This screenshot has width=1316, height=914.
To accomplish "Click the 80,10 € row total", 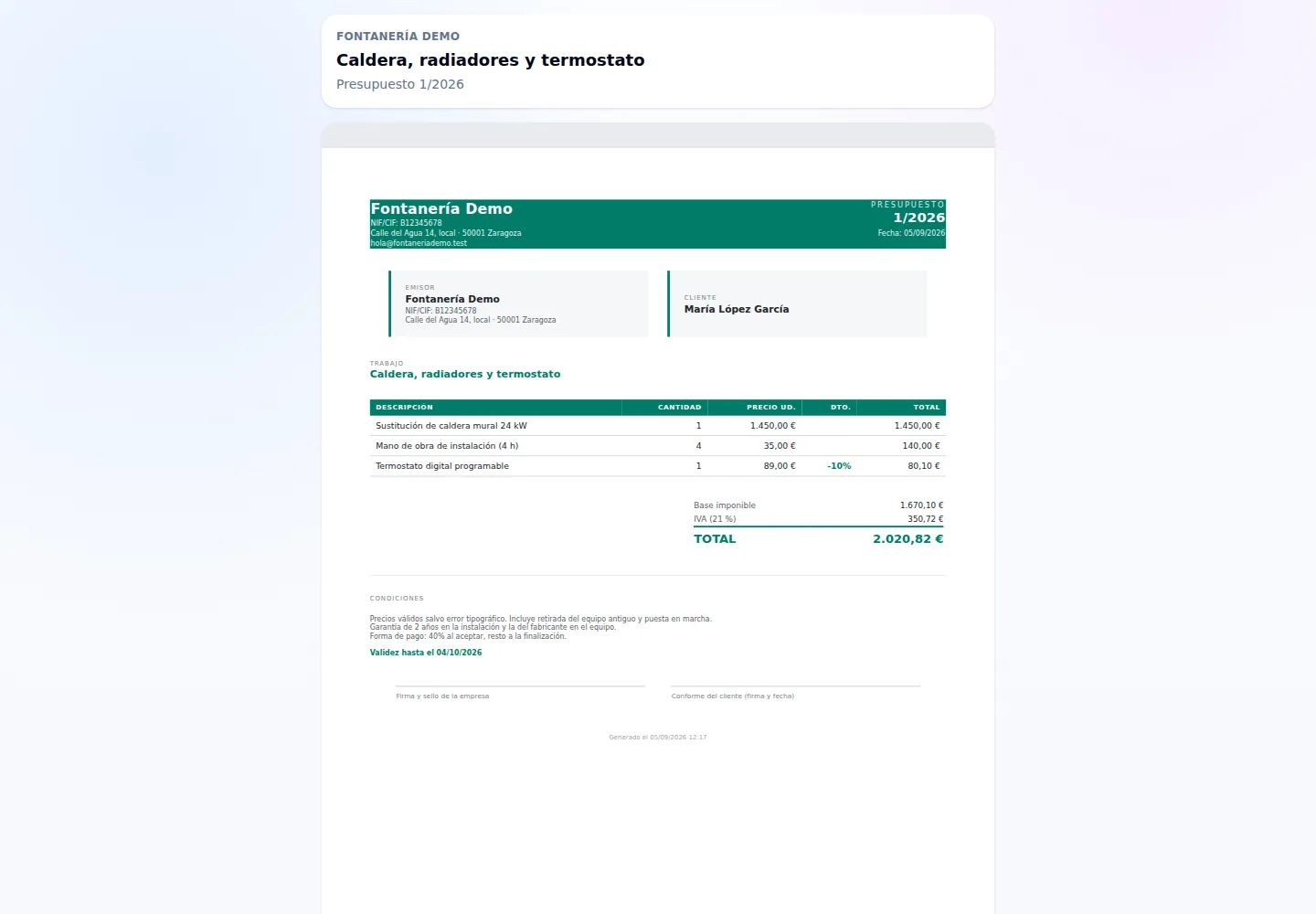I will pyautogui.click(x=924, y=466).
